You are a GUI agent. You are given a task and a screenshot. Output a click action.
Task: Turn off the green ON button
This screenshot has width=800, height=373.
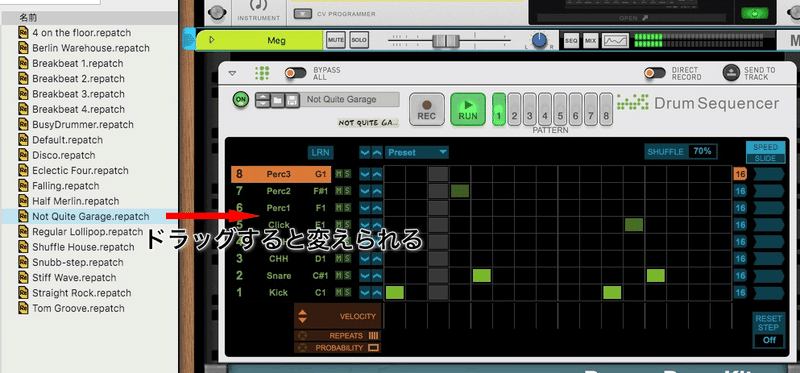(240, 100)
